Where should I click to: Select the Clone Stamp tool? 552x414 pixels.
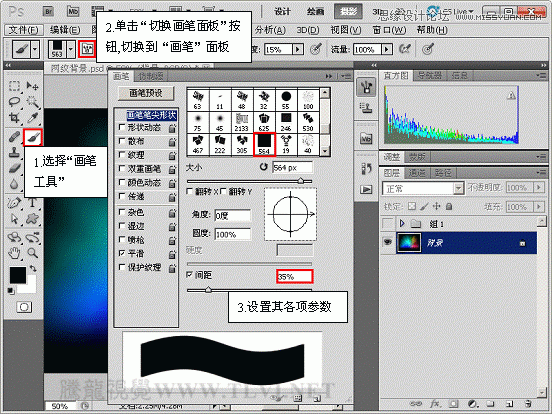(x=14, y=153)
